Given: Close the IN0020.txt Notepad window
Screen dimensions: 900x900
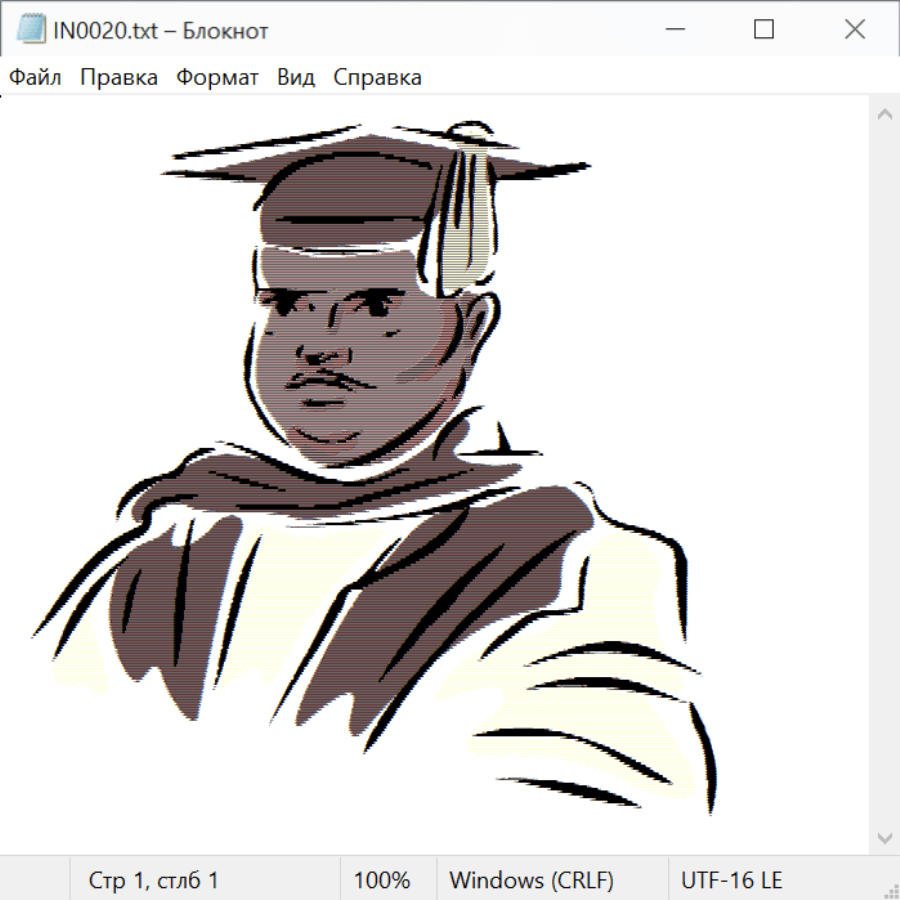Looking at the screenshot, I should tap(854, 30).
